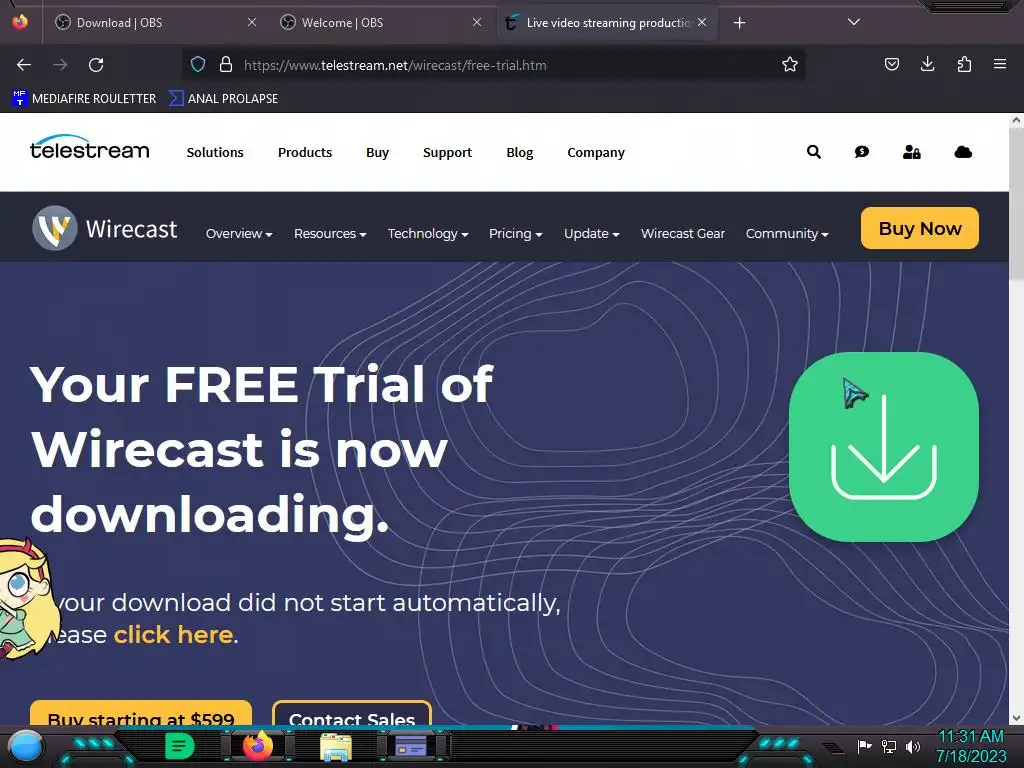Open the user account login icon
The width and height of the screenshot is (1024, 768).
point(912,152)
